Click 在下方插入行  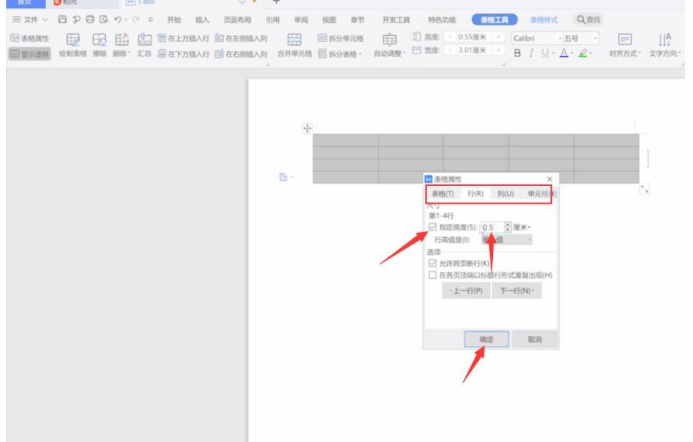click(x=183, y=54)
